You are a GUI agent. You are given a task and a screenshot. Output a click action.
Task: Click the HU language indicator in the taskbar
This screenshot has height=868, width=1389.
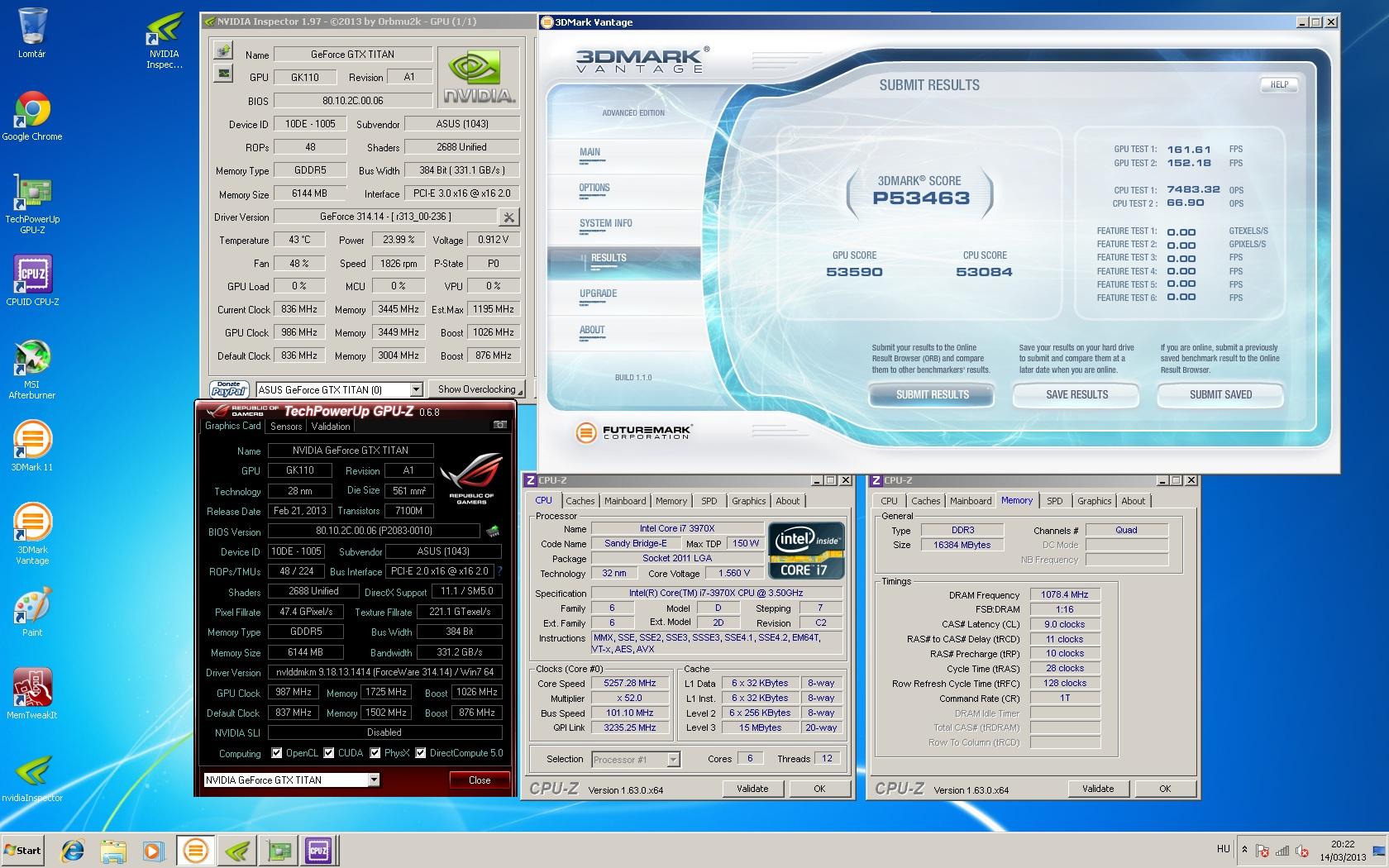click(x=1224, y=849)
